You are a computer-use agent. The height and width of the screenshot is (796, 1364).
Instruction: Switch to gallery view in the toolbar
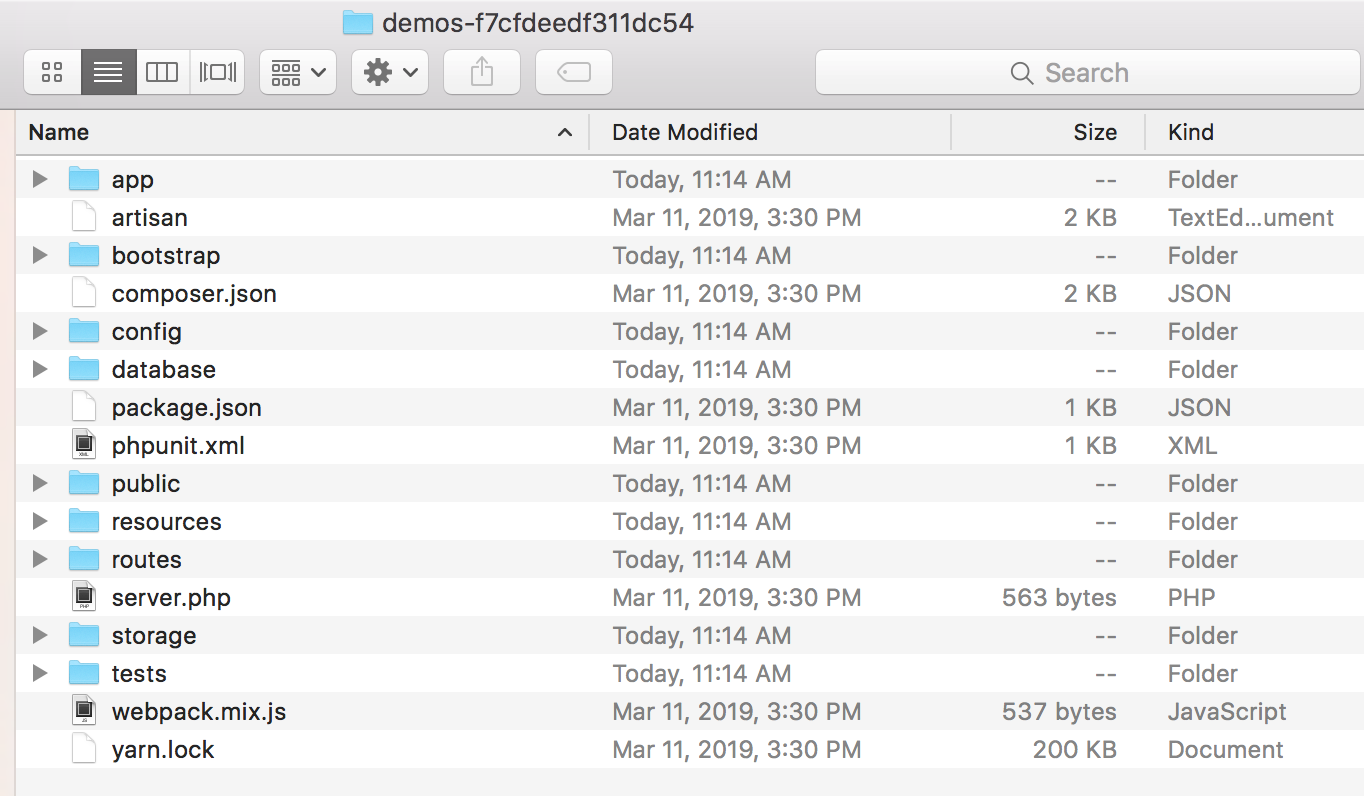tap(217, 72)
